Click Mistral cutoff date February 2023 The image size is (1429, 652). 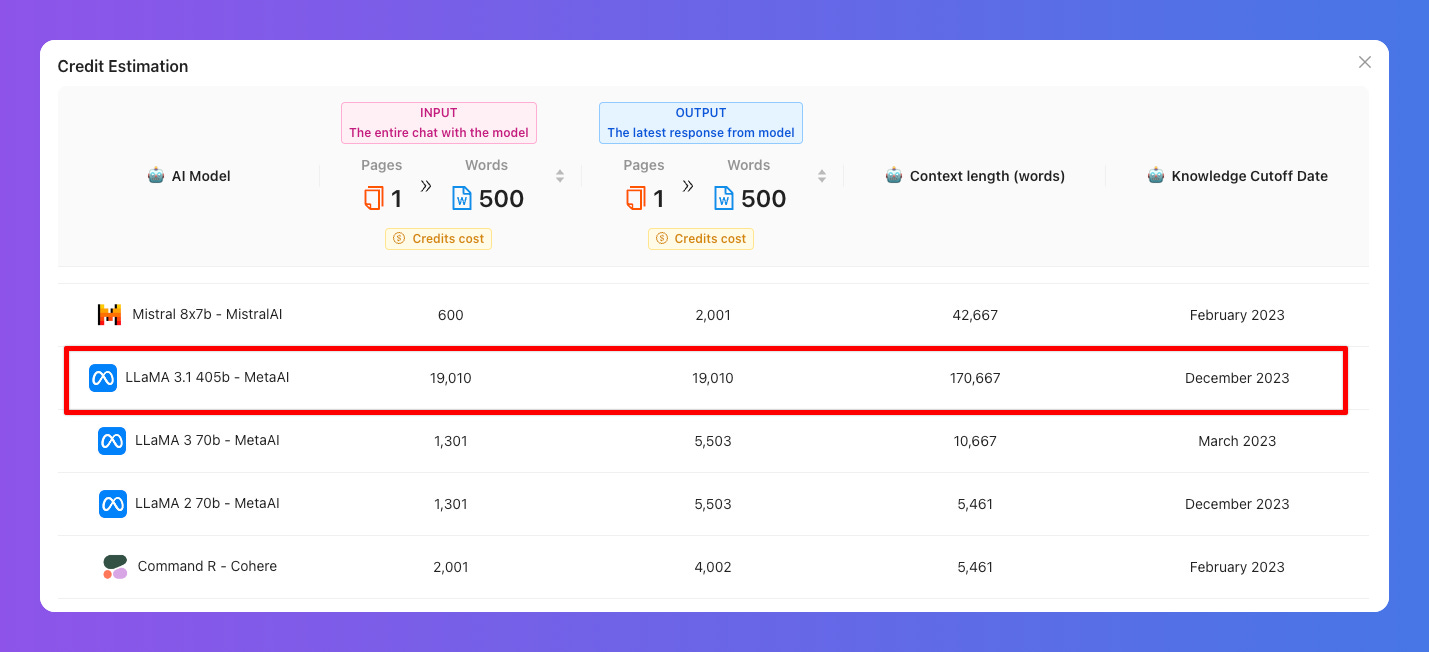pyautogui.click(x=1237, y=315)
